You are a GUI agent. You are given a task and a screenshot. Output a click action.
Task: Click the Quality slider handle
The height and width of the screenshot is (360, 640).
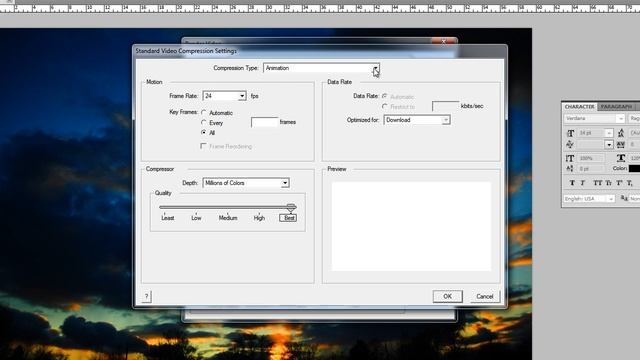(x=291, y=208)
